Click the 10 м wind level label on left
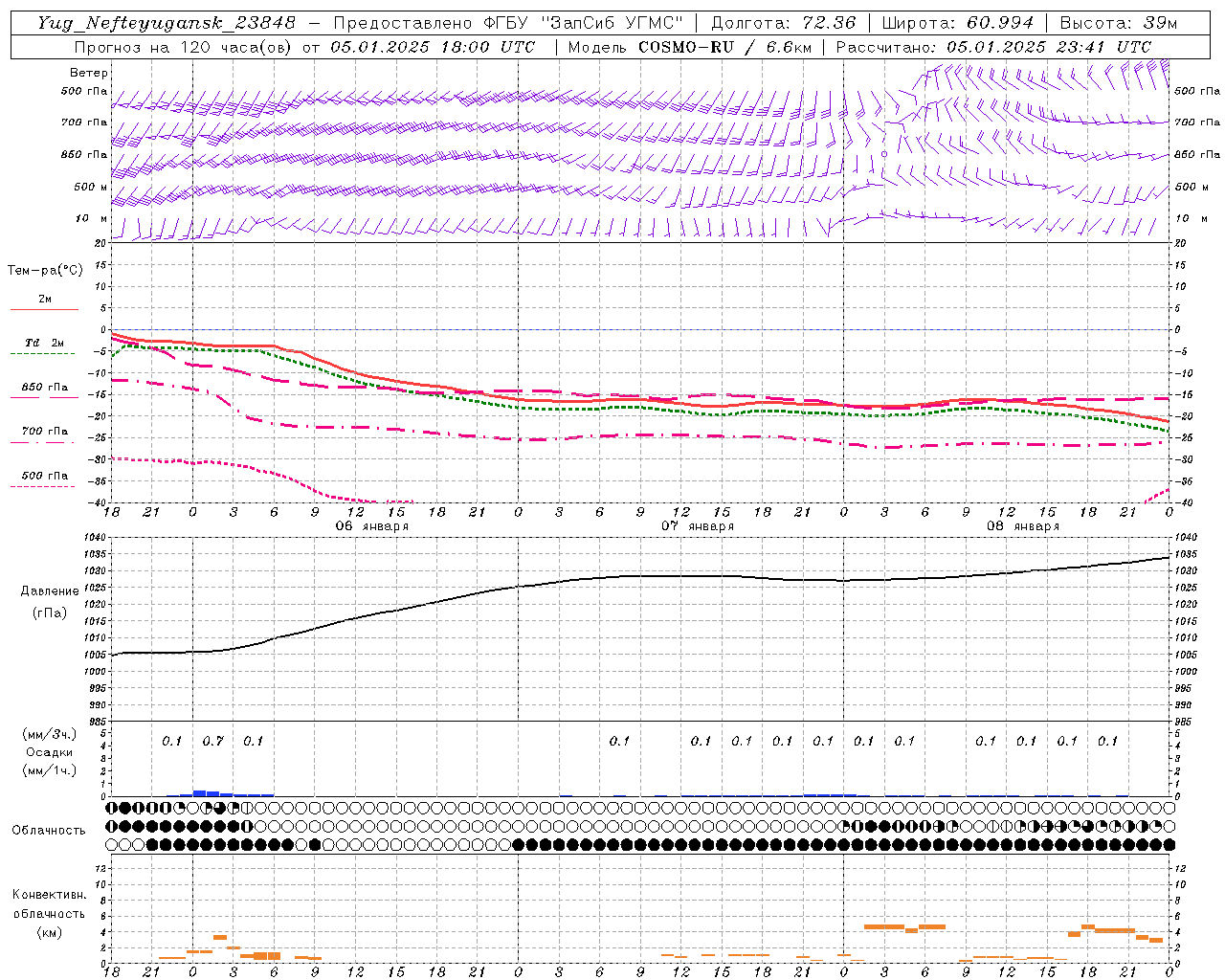This screenshot has height=980, width=1225. (x=92, y=218)
